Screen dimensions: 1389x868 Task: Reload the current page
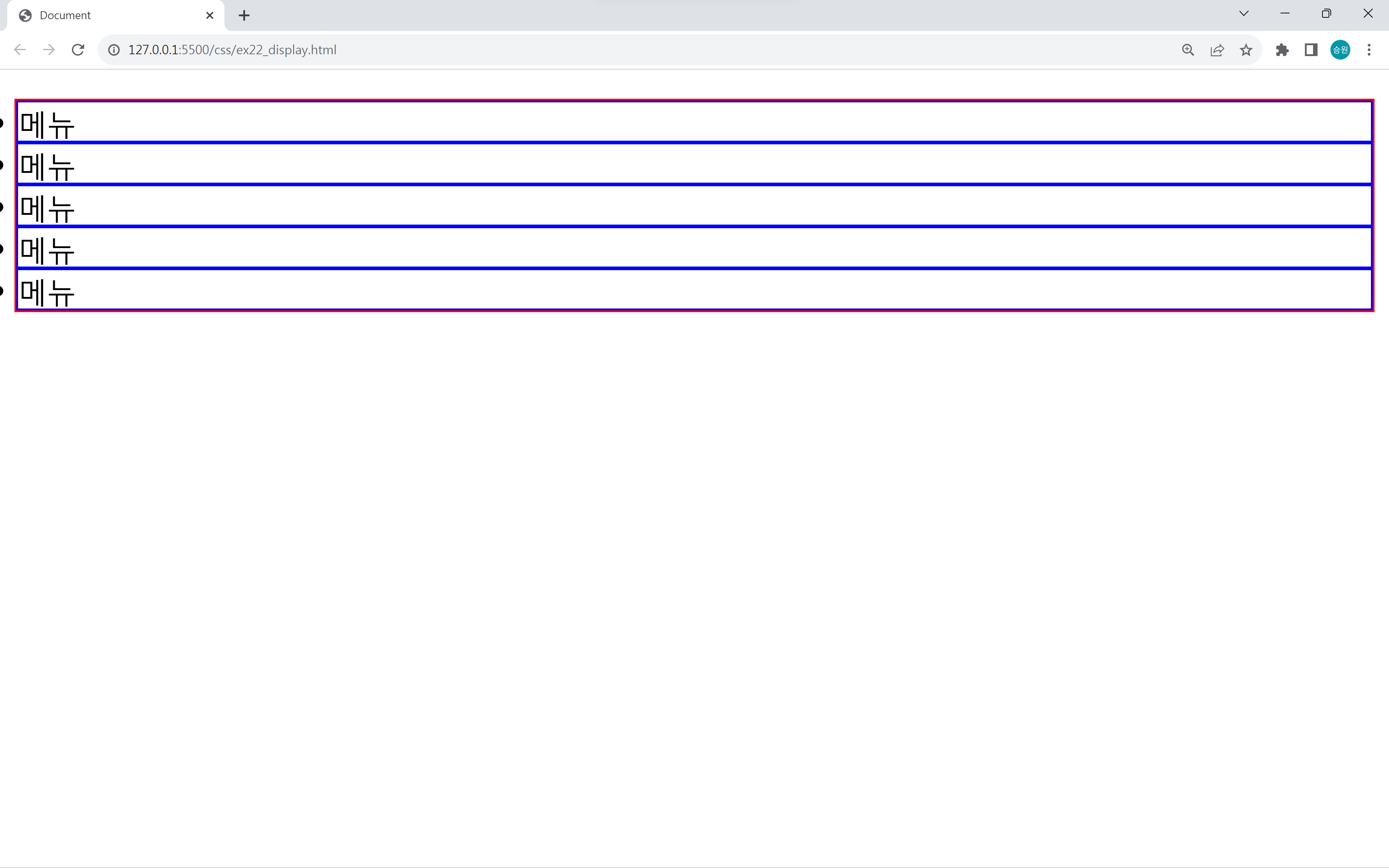78,50
